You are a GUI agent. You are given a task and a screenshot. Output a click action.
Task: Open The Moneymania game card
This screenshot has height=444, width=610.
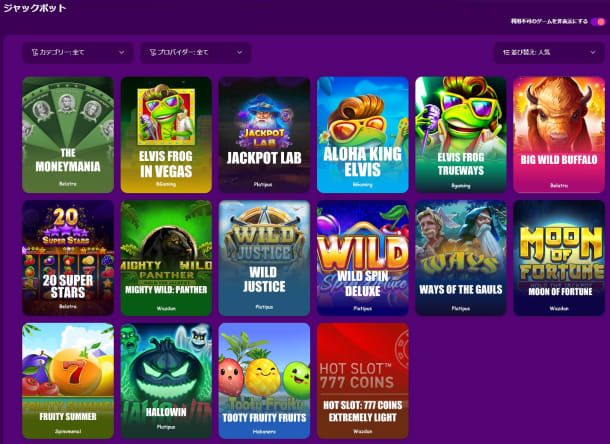pos(68,135)
